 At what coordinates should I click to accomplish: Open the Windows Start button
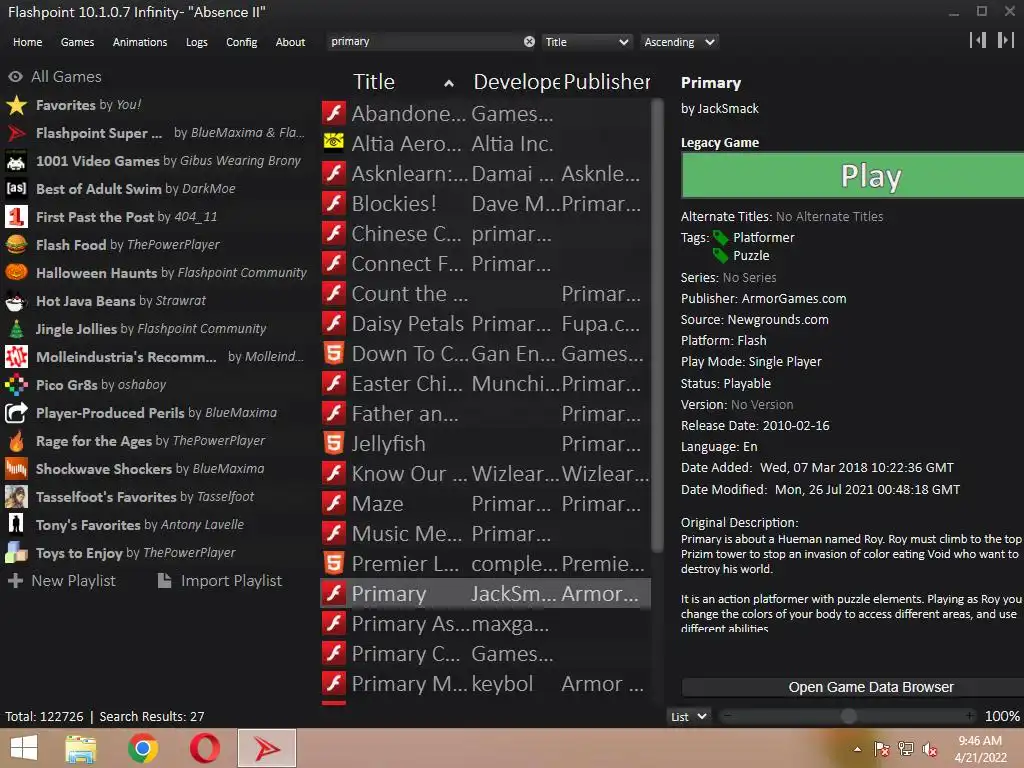coord(24,748)
